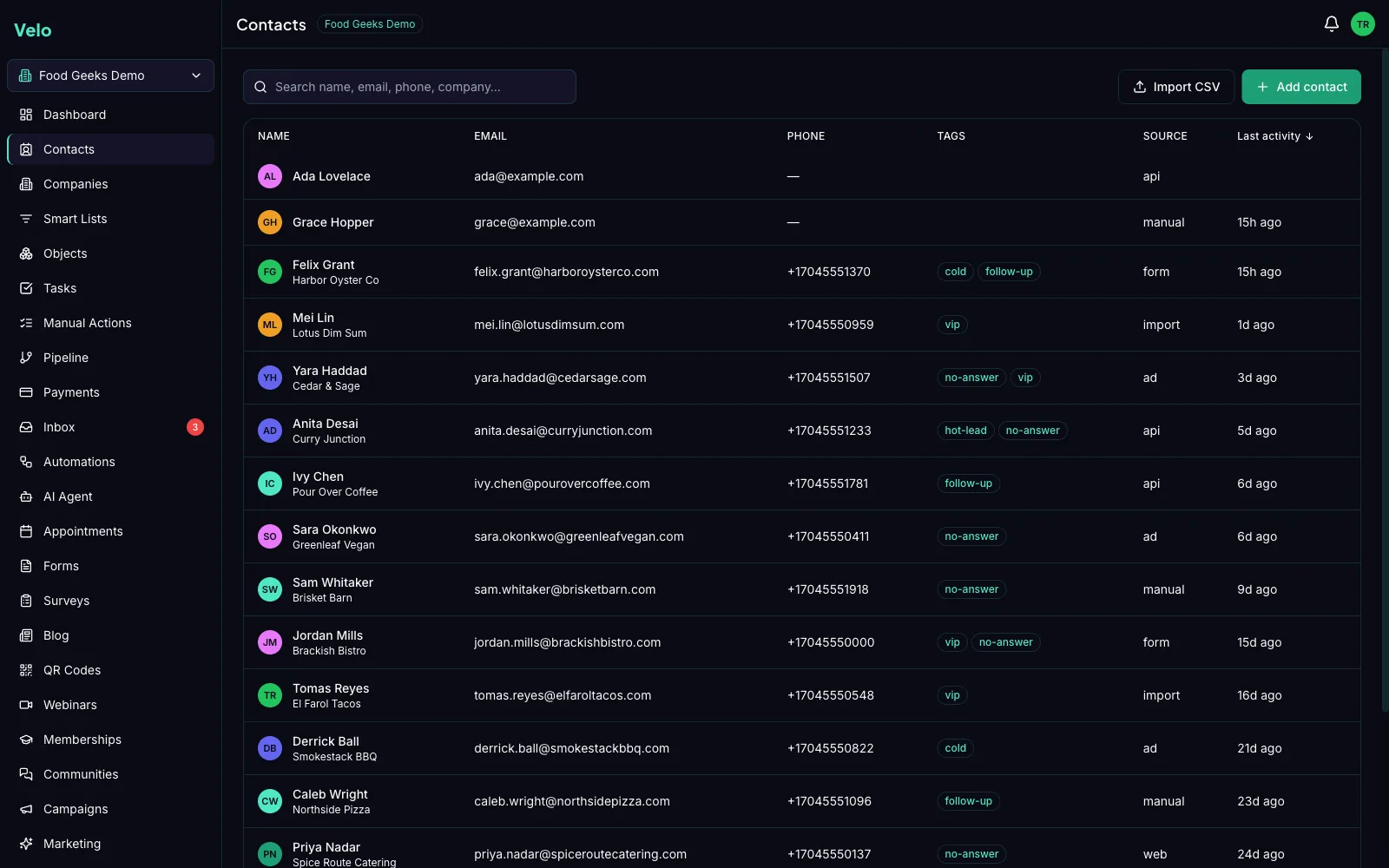Click the hot-lead tag on Anita Desai
Screen dimensions: 1389x868
point(965,431)
